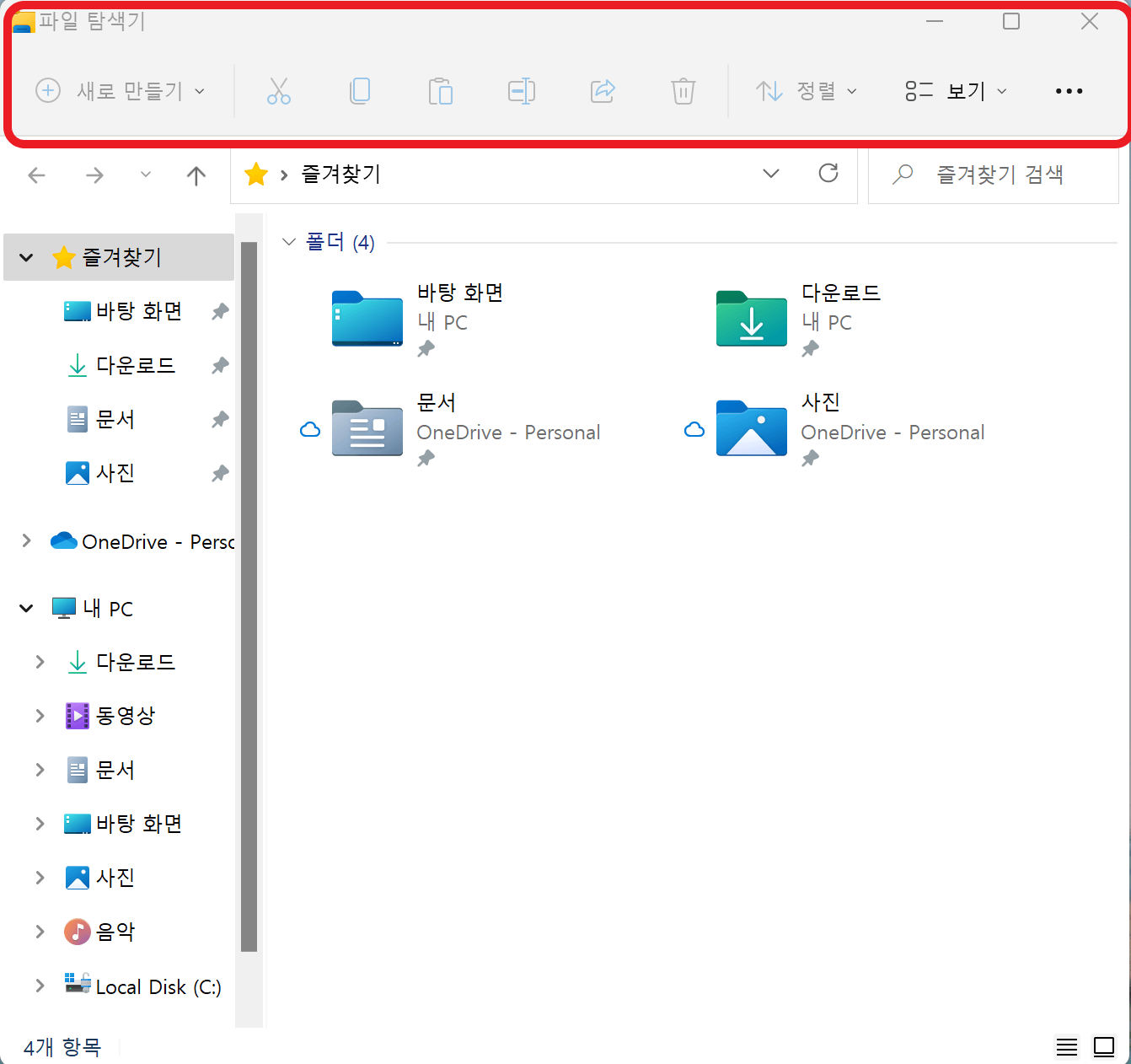Expand 동영상 under 내 PC

pyautogui.click(x=40, y=717)
